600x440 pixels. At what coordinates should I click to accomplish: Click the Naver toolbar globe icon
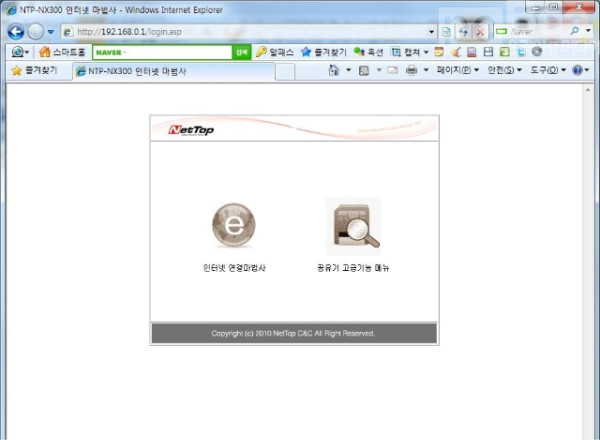pos(17,52)
